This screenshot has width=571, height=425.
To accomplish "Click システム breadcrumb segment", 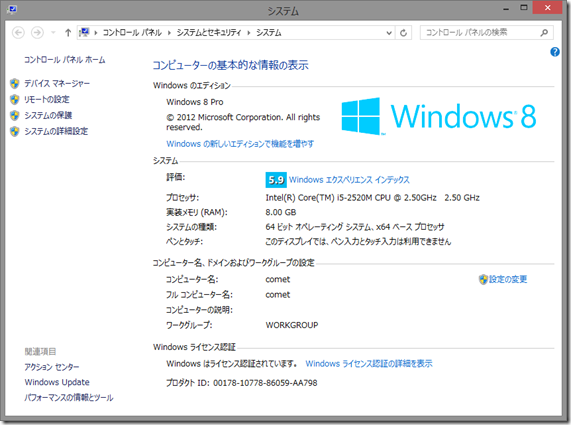I will tap(269, 33).
